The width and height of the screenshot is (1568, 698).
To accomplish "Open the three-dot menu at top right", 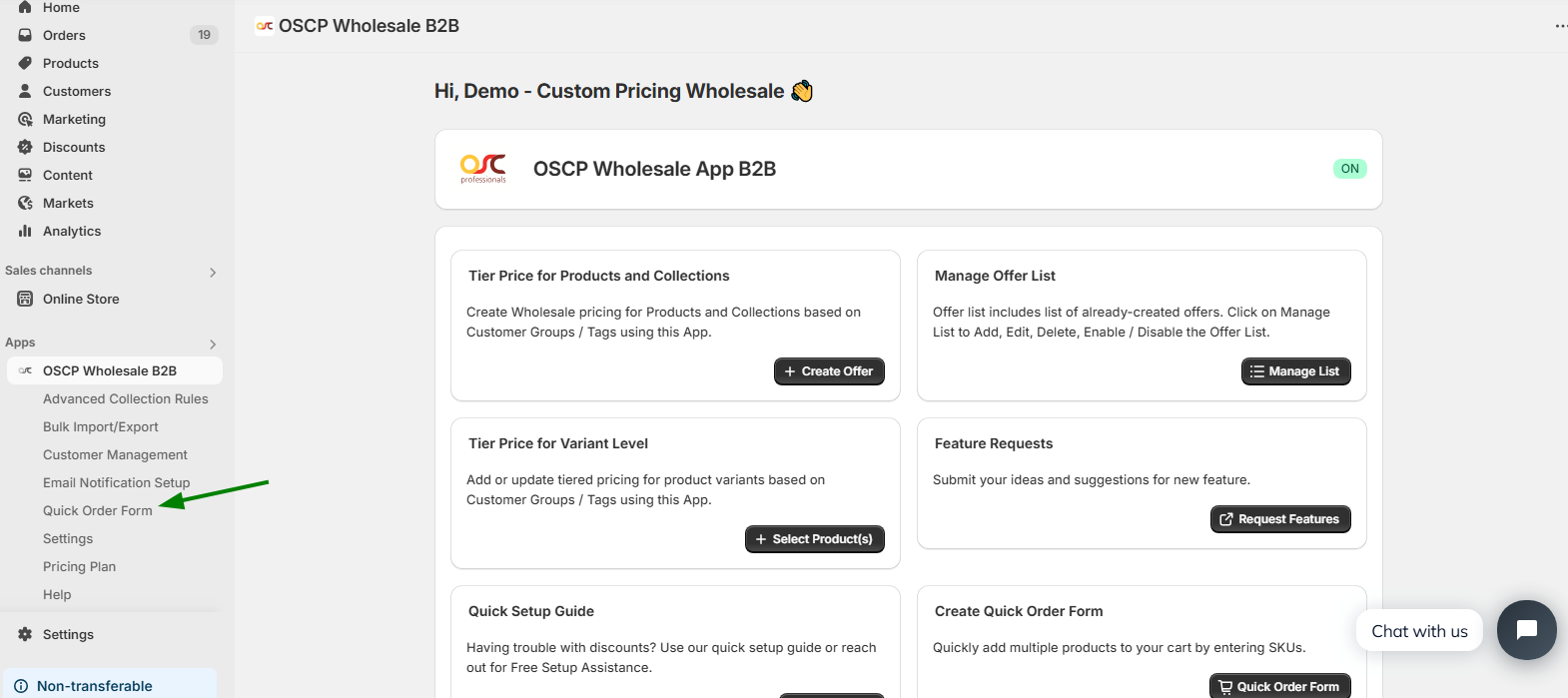I will coord(1560,26).
